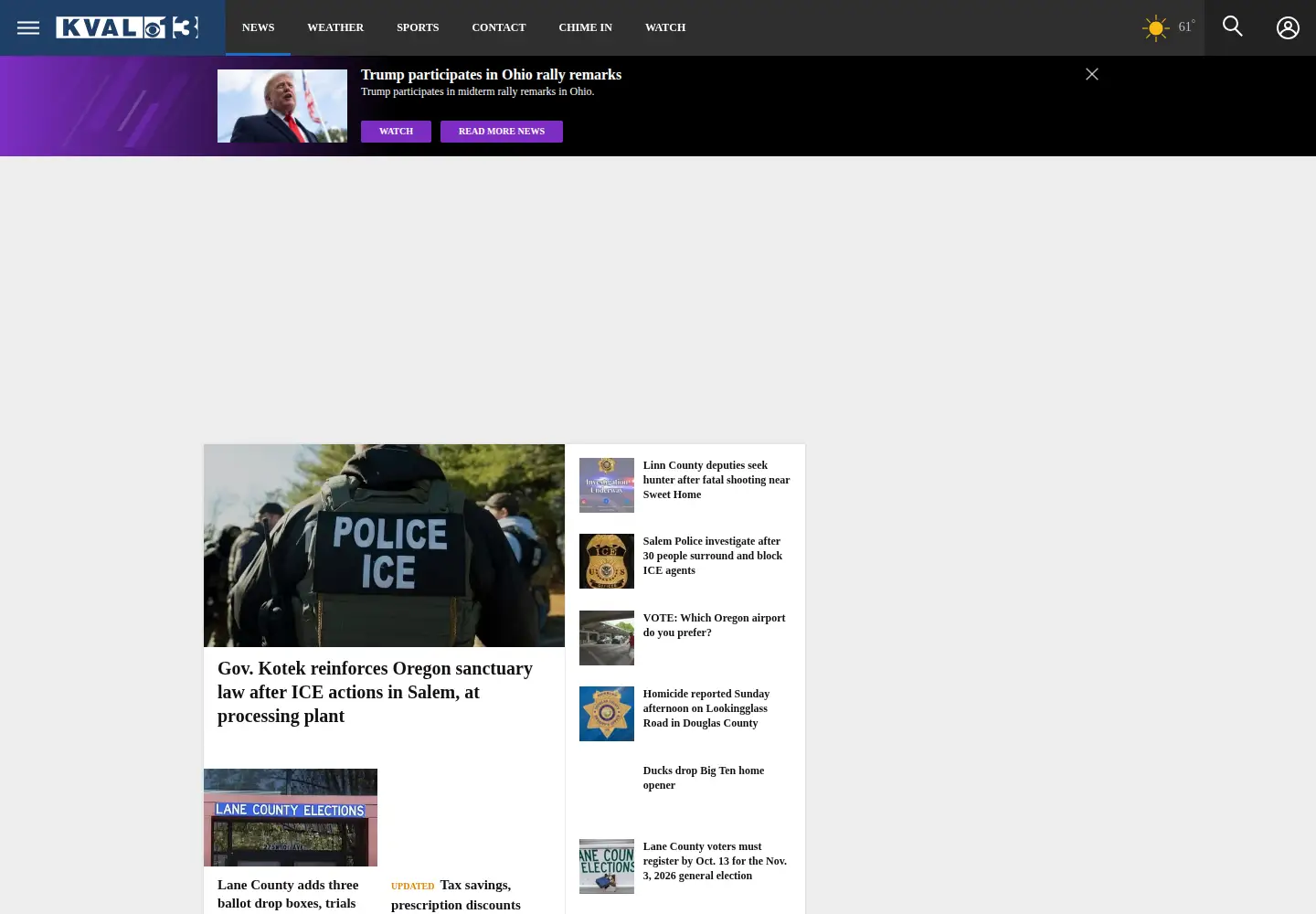
Task: Open the Trump rally thumbnail
Action: tap(282, 106)
